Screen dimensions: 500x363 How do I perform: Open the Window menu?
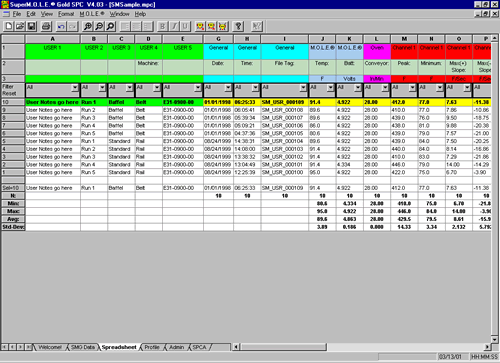119,14
